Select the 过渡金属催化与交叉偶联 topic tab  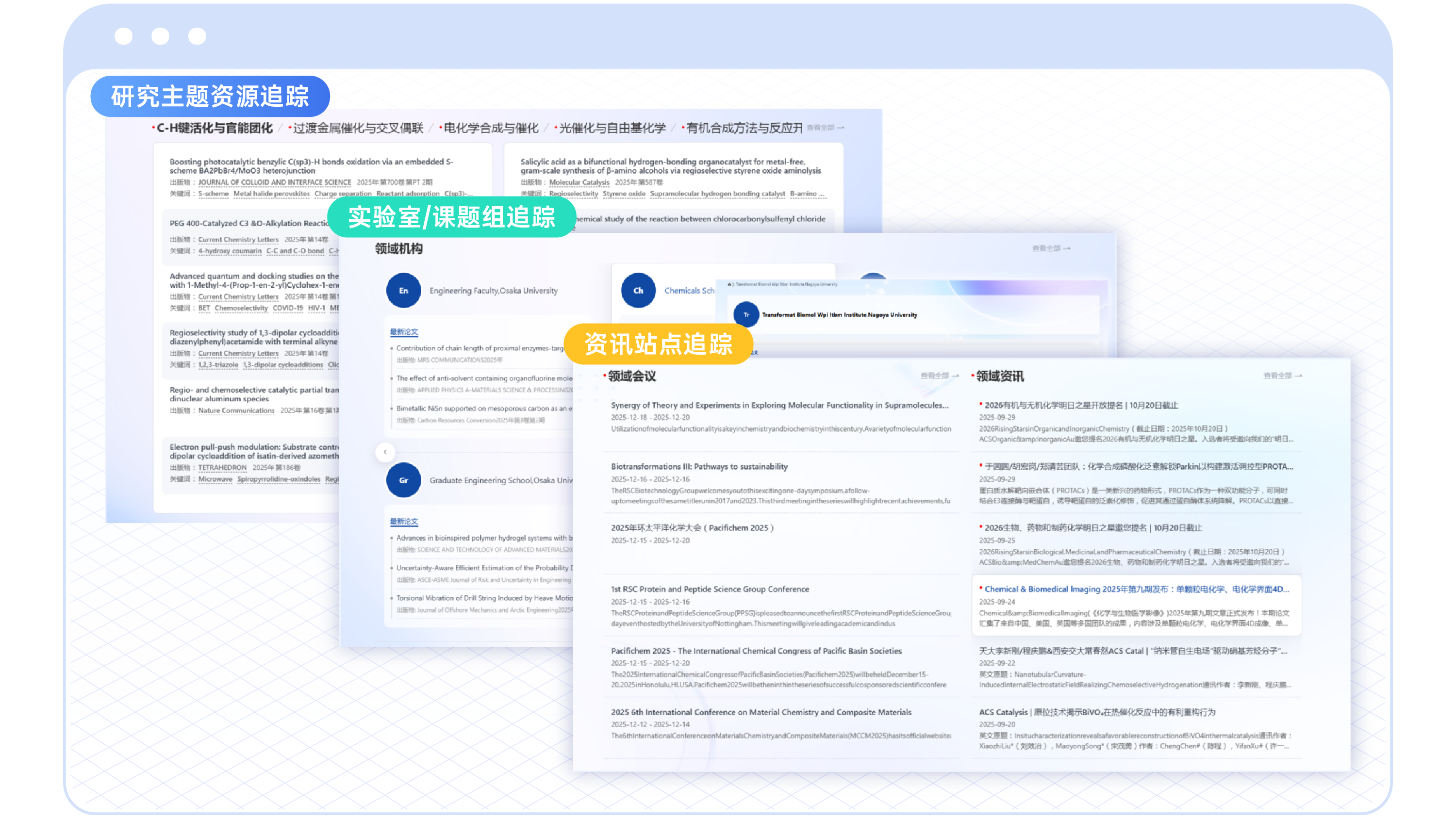pyautogui.click(x=358, y=128)
